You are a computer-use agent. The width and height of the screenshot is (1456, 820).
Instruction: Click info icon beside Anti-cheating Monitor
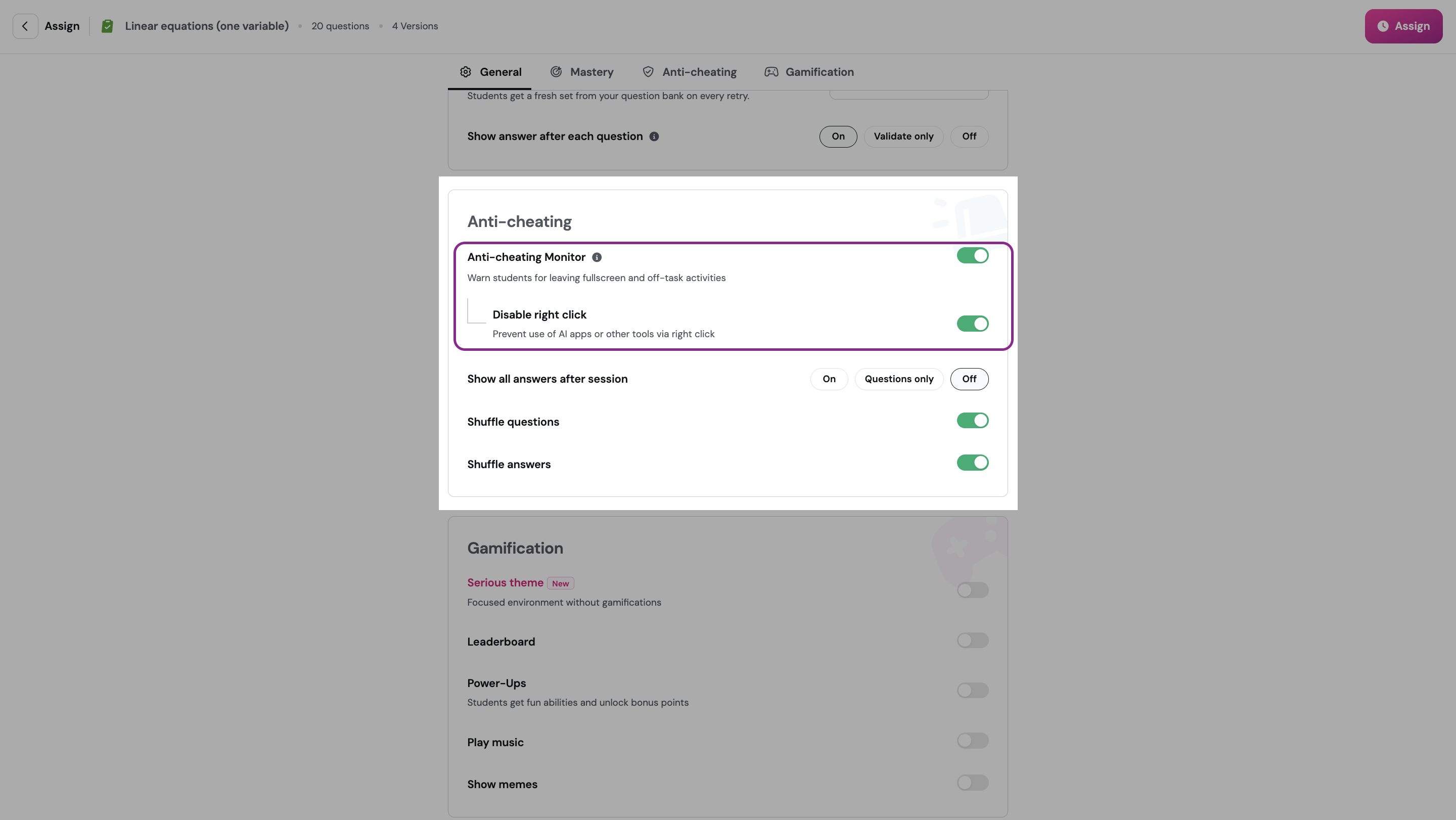point(597,257)
